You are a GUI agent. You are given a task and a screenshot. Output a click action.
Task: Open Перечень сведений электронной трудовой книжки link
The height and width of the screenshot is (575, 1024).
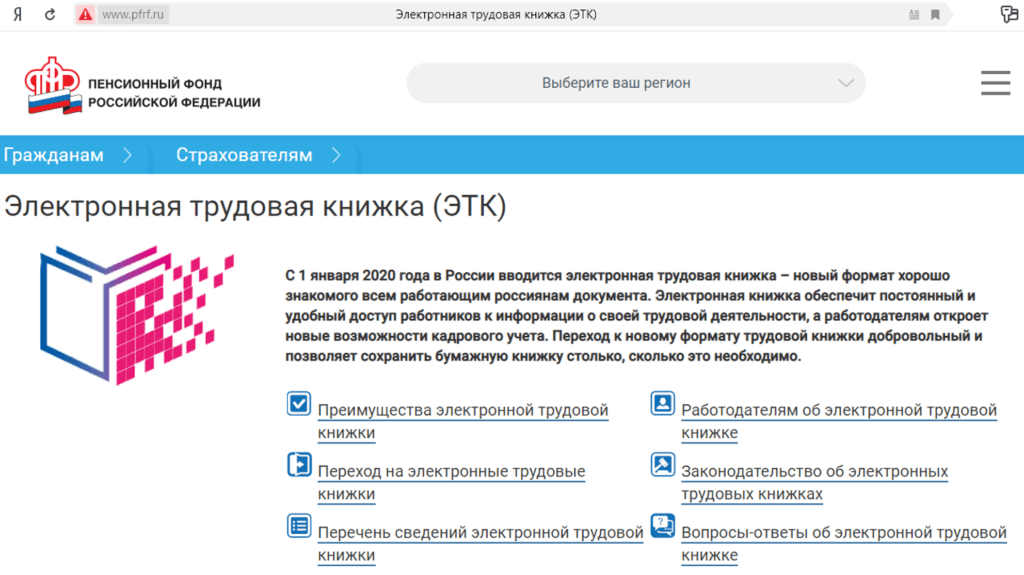point(481,544)
